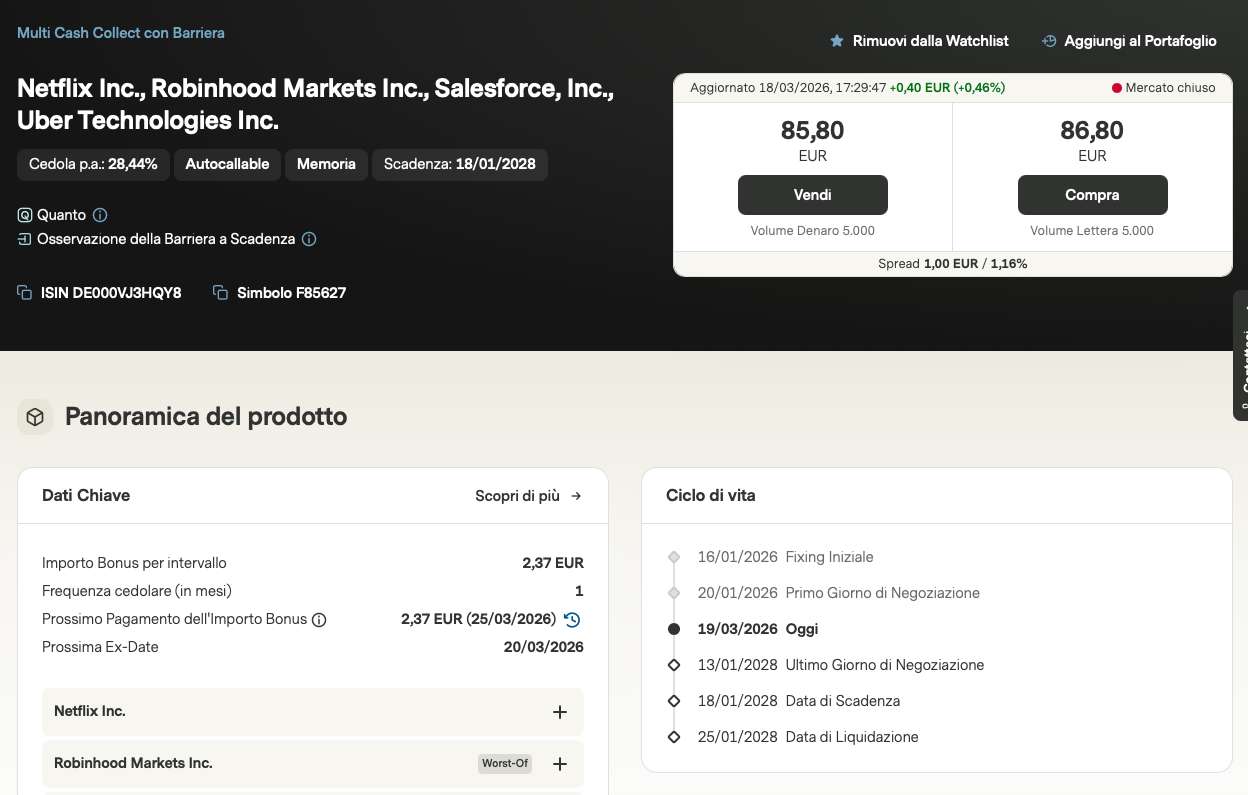Click the Oggi timeline marker
Viewport: 1248px width, 795px height.
click(674, 629)
